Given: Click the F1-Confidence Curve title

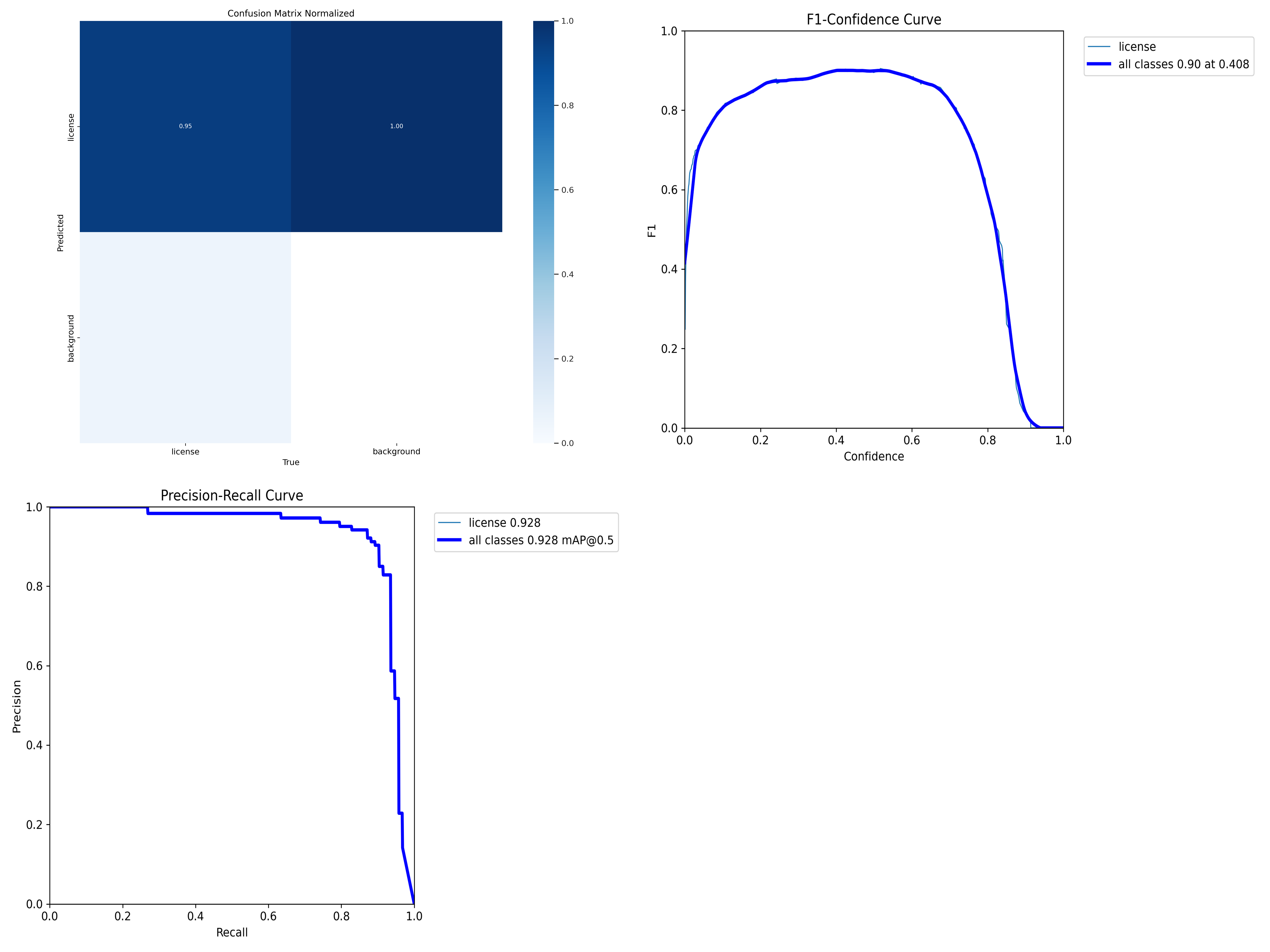Looking at the screenshot, I should pos(873,19).
